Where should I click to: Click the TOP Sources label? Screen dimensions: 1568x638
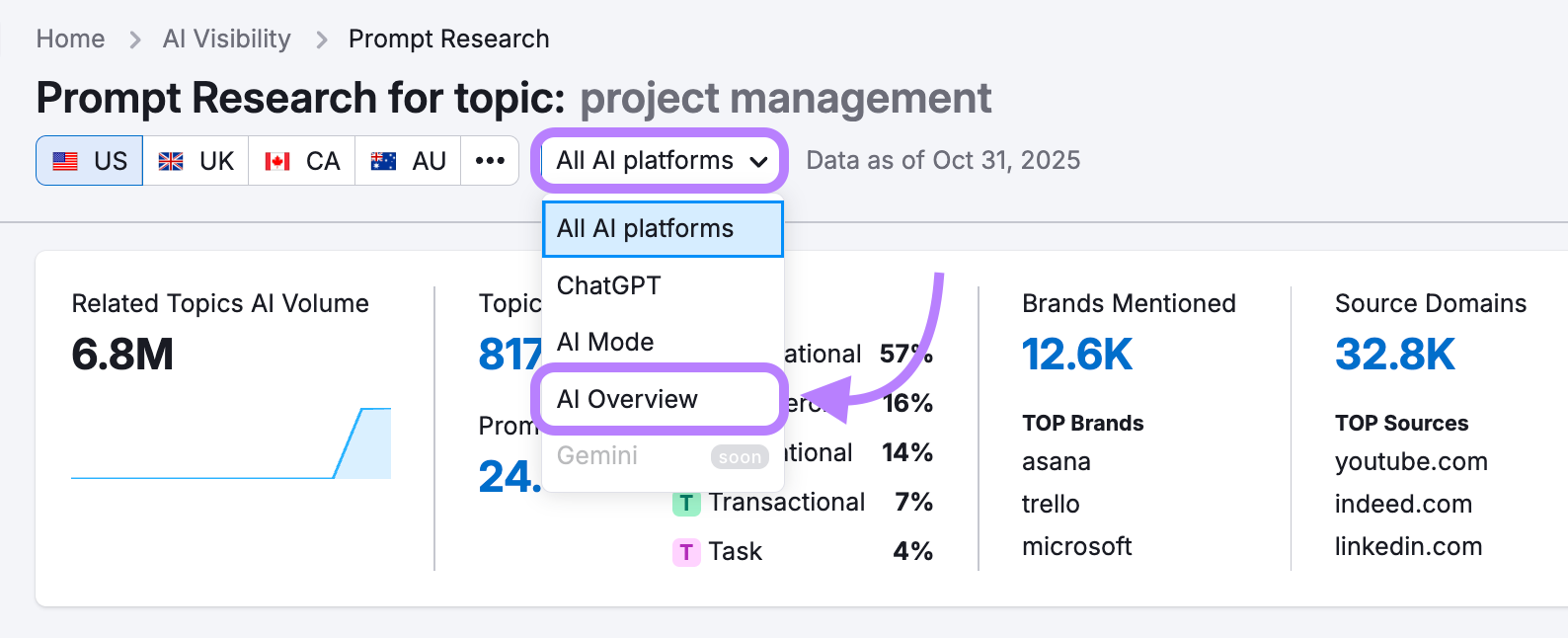pyautogui.click(x=1401, y=424)
